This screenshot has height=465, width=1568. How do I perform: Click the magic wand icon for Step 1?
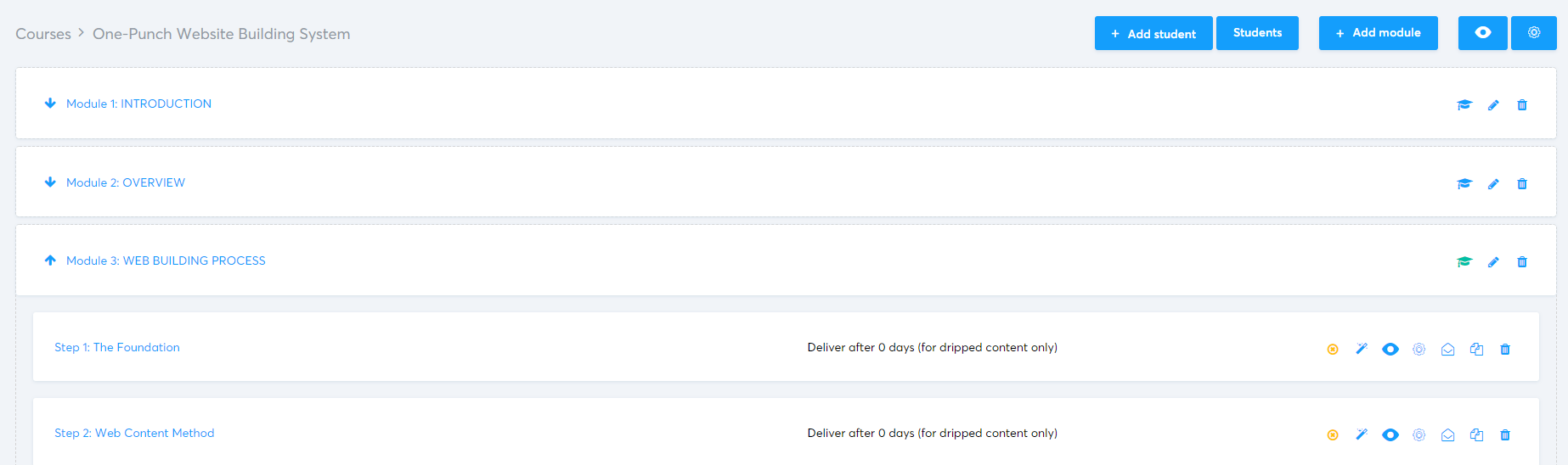coord(1362,349)
